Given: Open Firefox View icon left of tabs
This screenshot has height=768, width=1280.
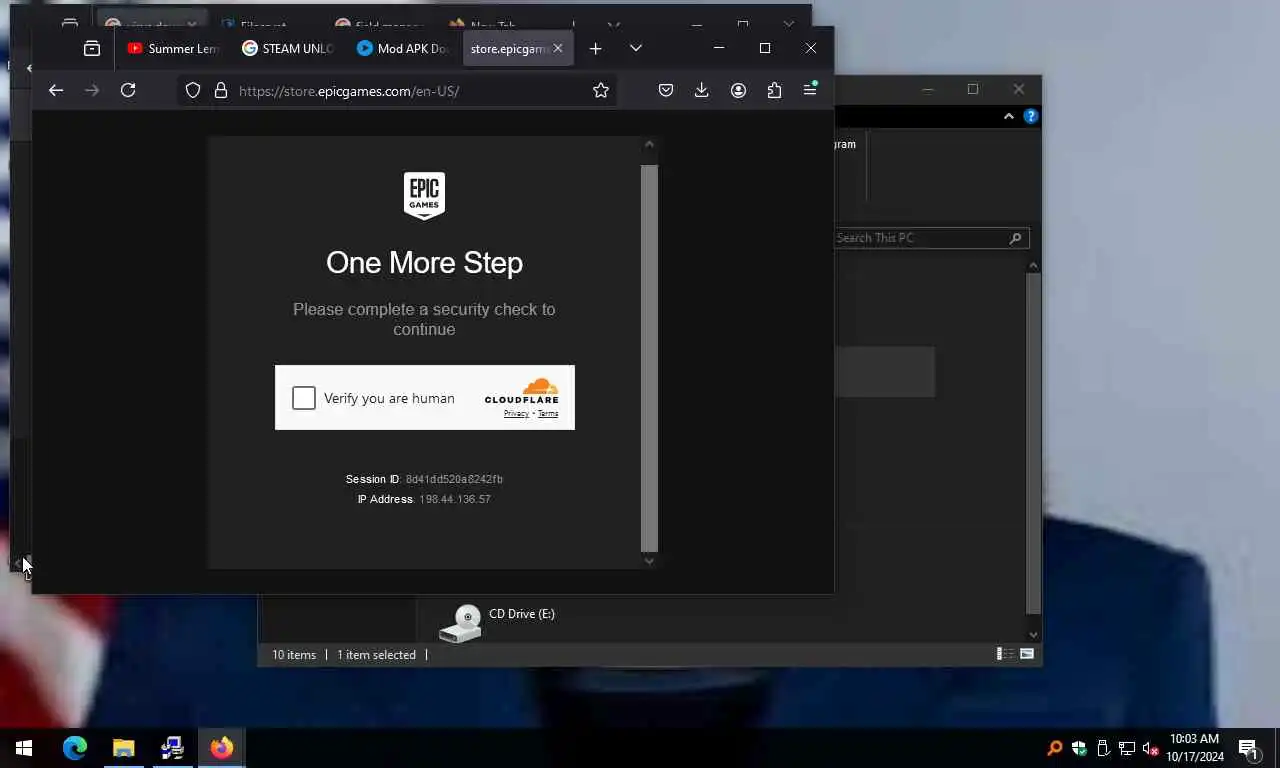Looking at the screenshot, I should click(x=92, y=48).
